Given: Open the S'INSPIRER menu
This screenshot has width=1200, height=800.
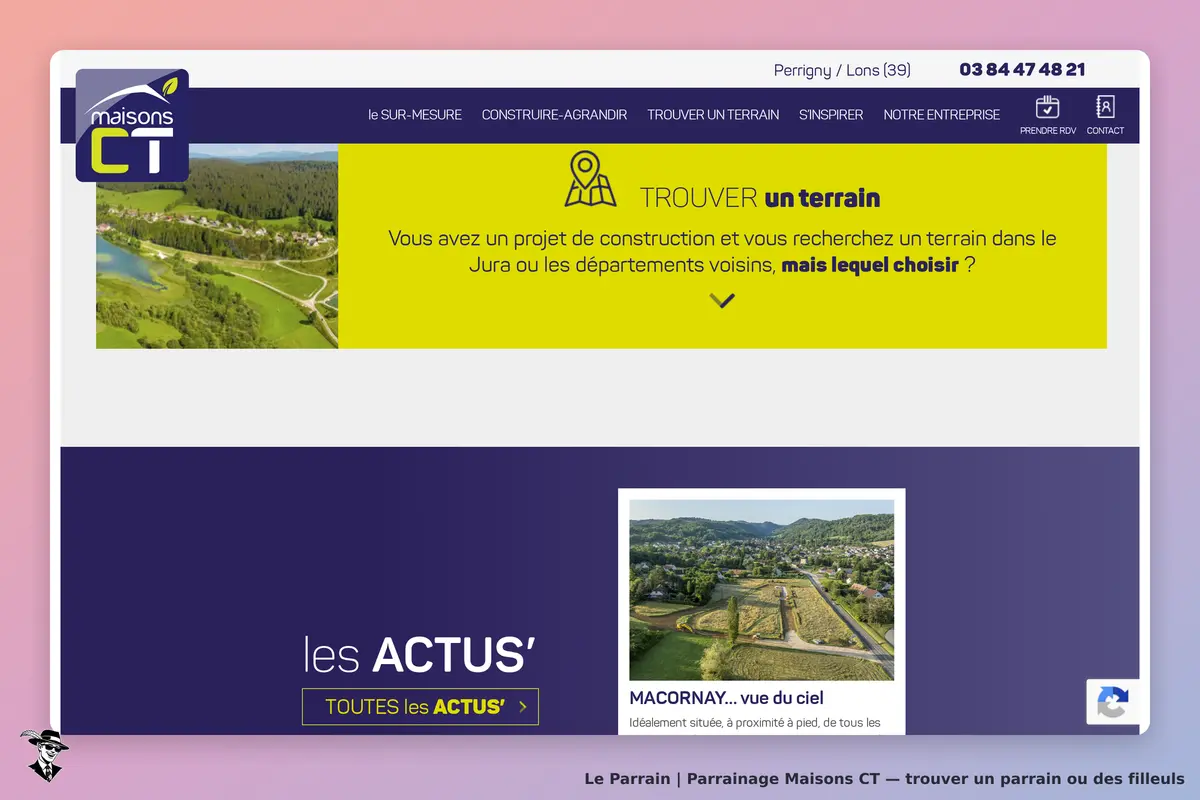Looking at the screenshot, I should 831,115.
